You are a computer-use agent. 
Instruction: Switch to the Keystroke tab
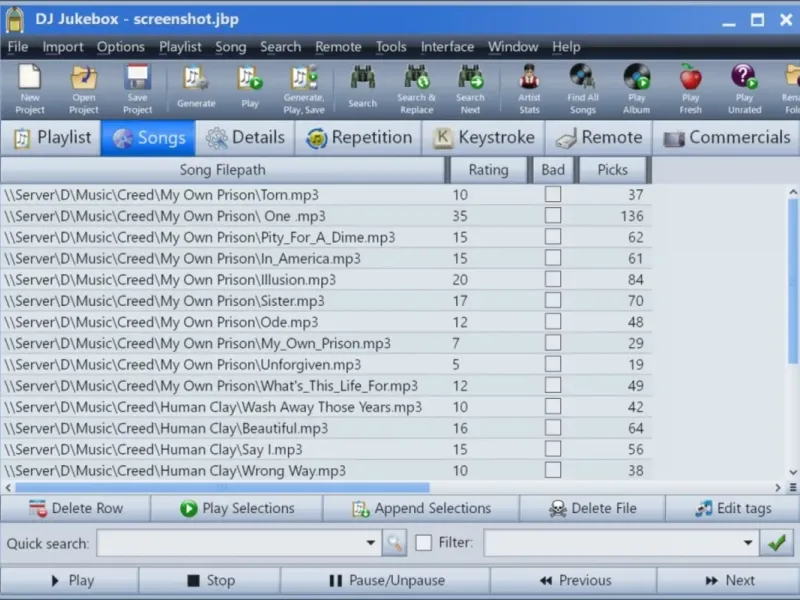[x=483, y=138]
